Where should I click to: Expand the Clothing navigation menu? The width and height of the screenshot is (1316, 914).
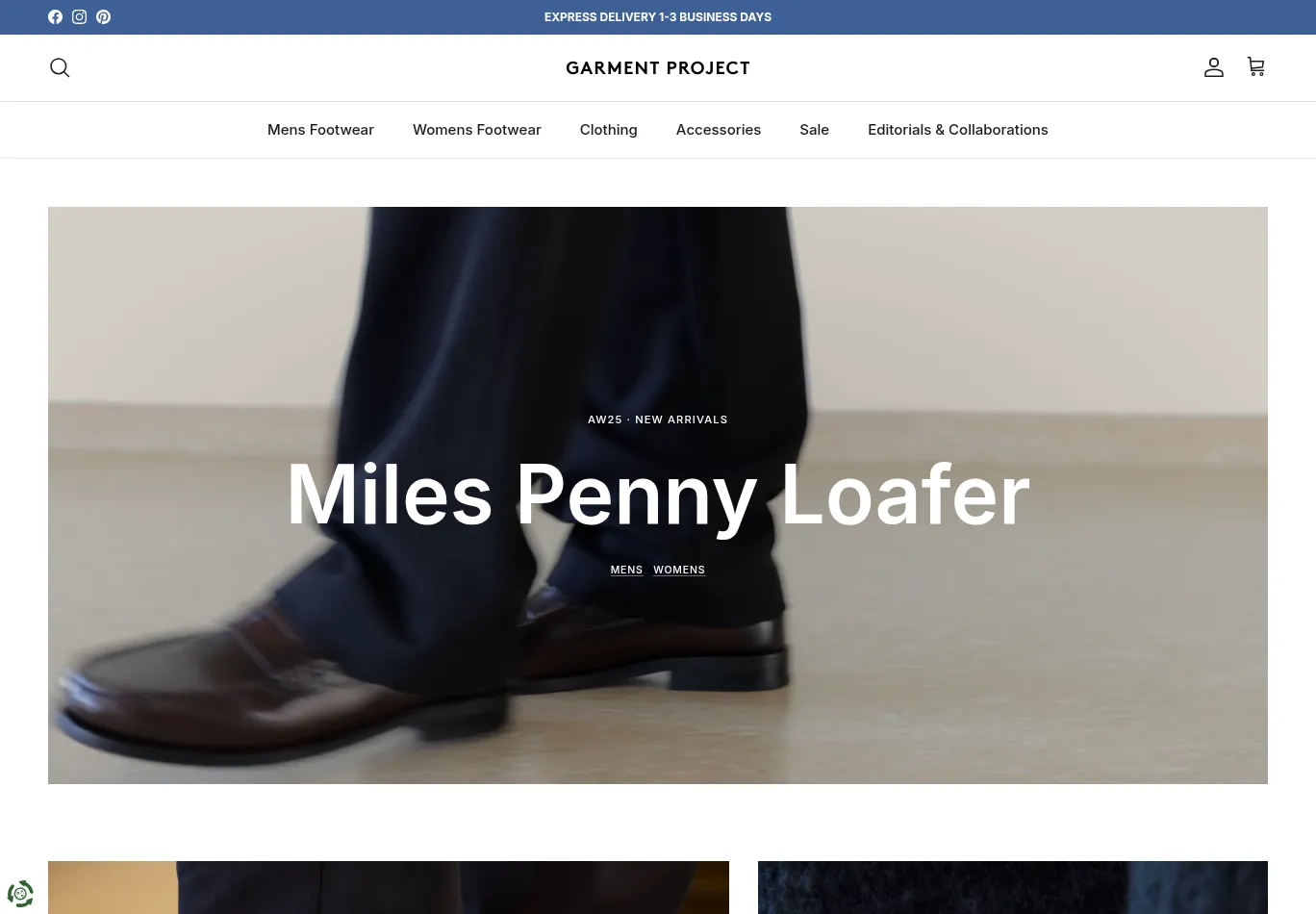tap(608, 130)
